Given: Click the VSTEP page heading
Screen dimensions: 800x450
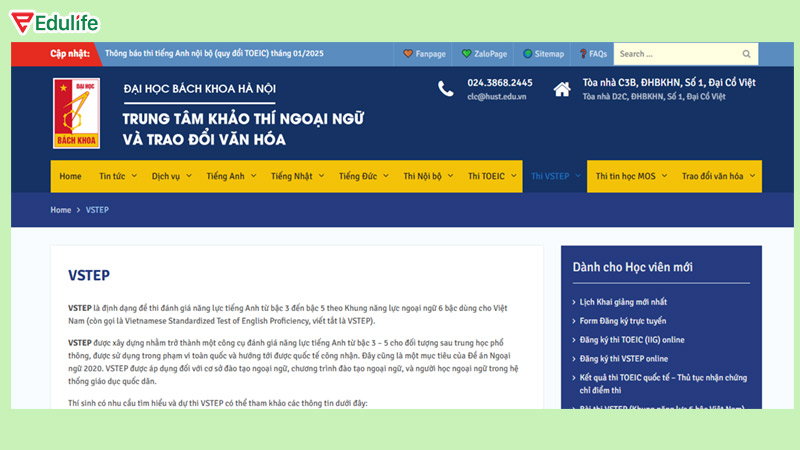Looking at the screenshot, I should coord(89,276).
